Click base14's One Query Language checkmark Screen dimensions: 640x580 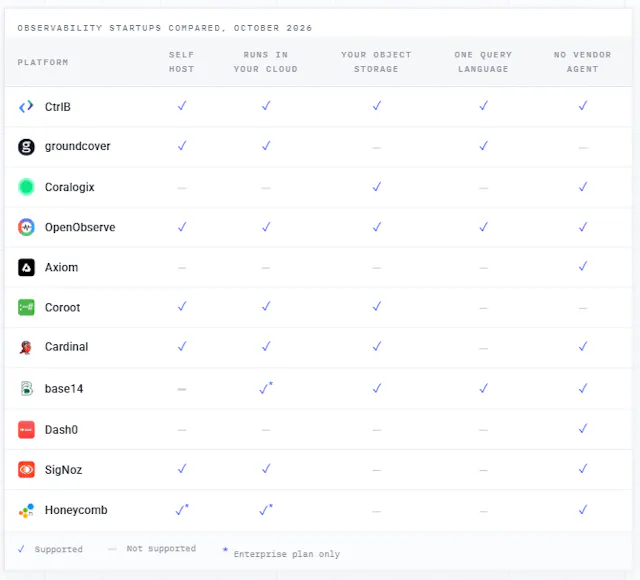pos(484,388)
